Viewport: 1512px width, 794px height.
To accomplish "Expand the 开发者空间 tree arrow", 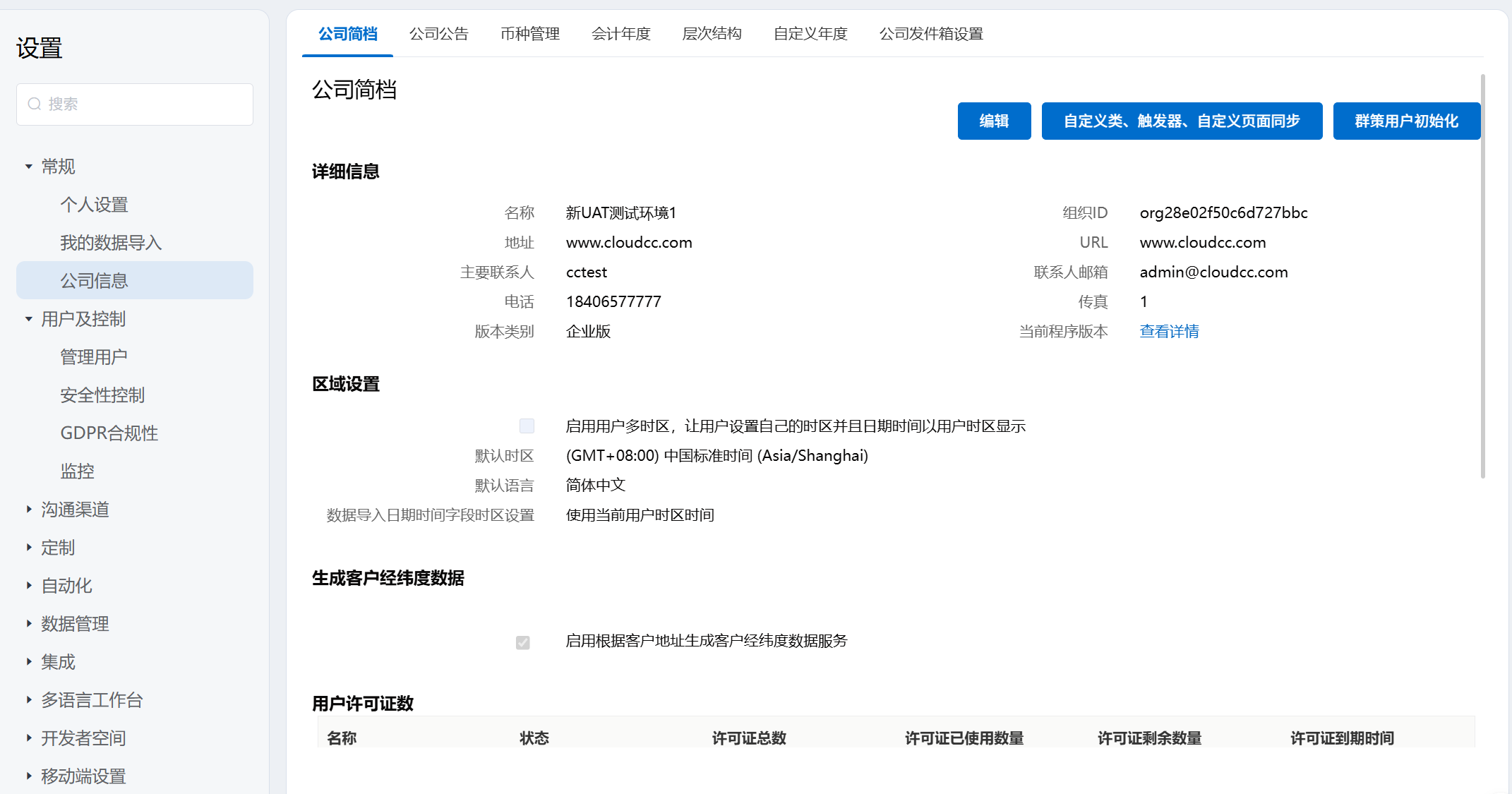I will click(x=29, y=738).
